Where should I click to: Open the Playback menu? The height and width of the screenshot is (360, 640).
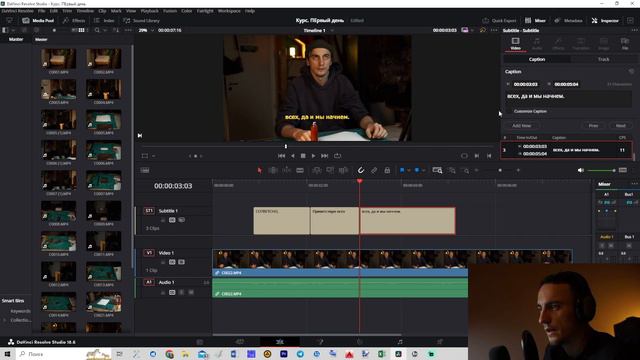[x=150, y=11]
